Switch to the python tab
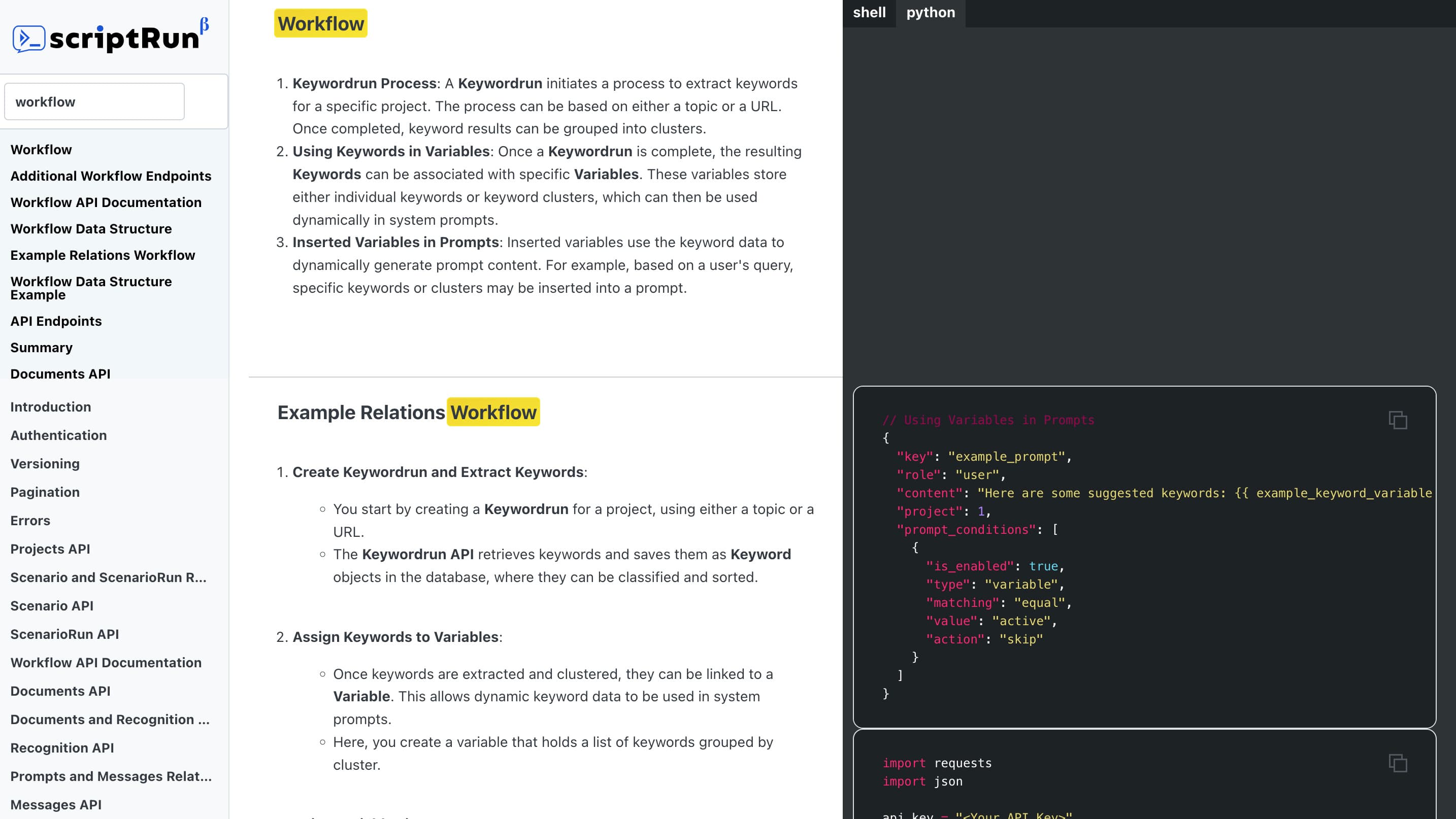 [x=931, y=12]
